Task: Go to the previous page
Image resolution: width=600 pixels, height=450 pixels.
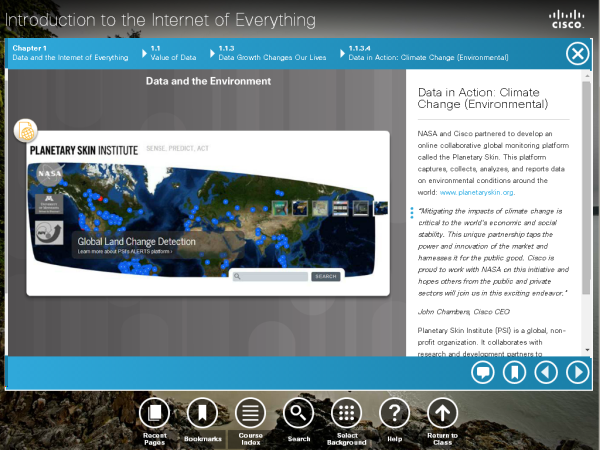Action: point(546,373)
